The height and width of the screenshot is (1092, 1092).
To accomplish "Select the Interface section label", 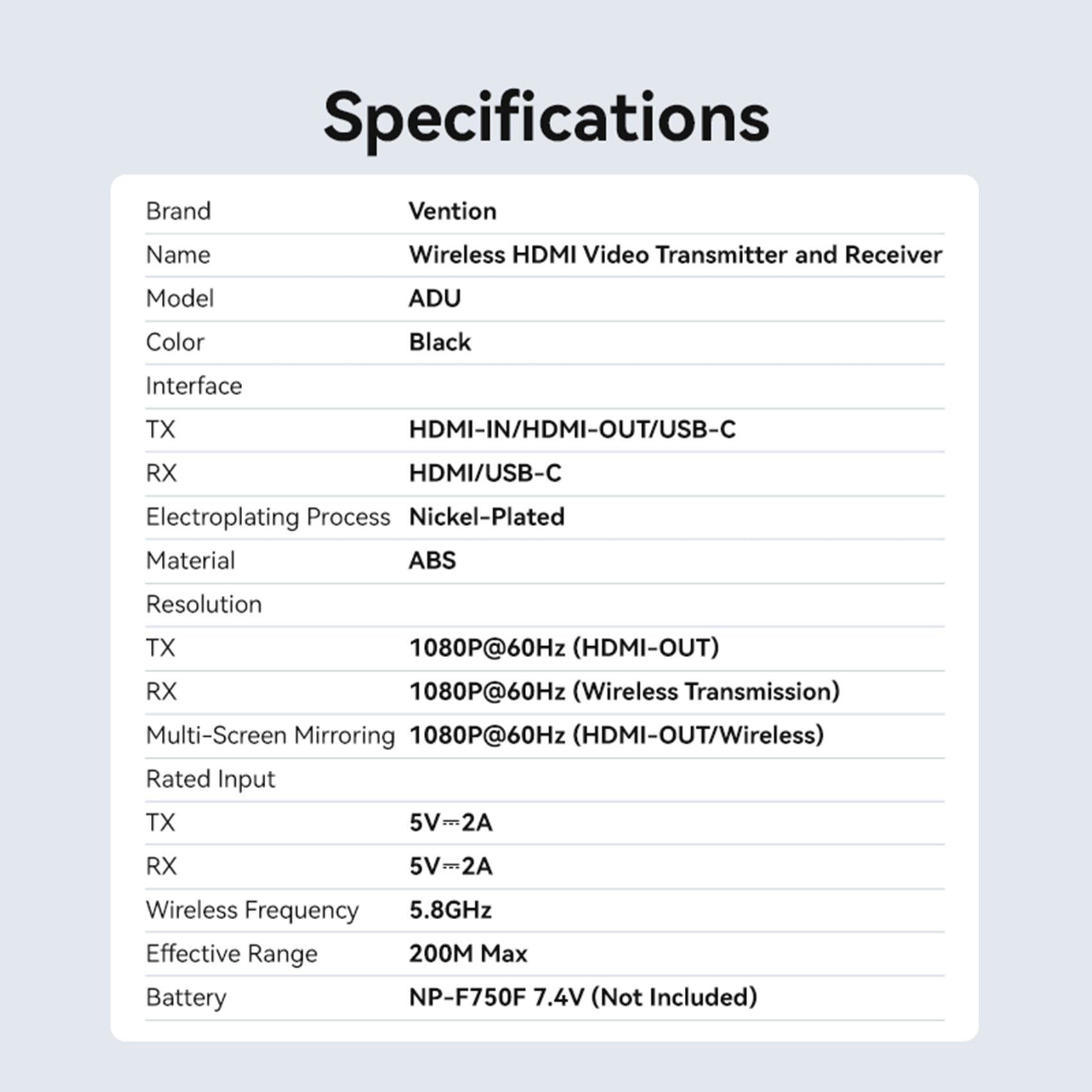I will tap(193, 386).
